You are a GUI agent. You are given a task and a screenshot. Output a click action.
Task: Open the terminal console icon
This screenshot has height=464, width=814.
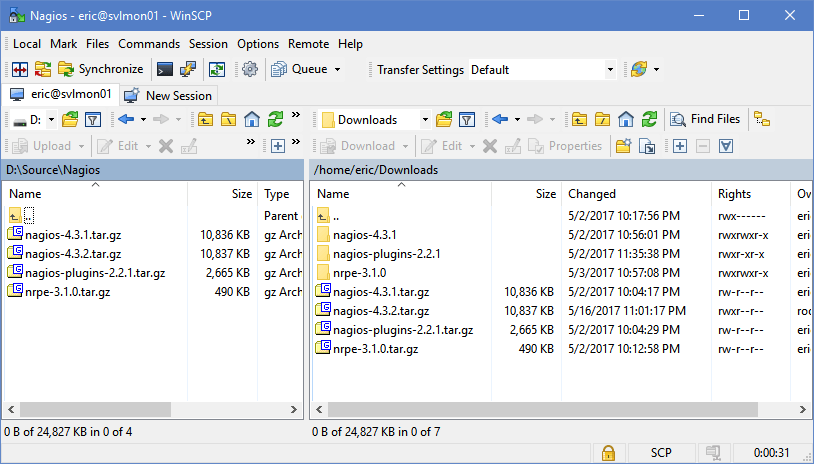(165, 69)
